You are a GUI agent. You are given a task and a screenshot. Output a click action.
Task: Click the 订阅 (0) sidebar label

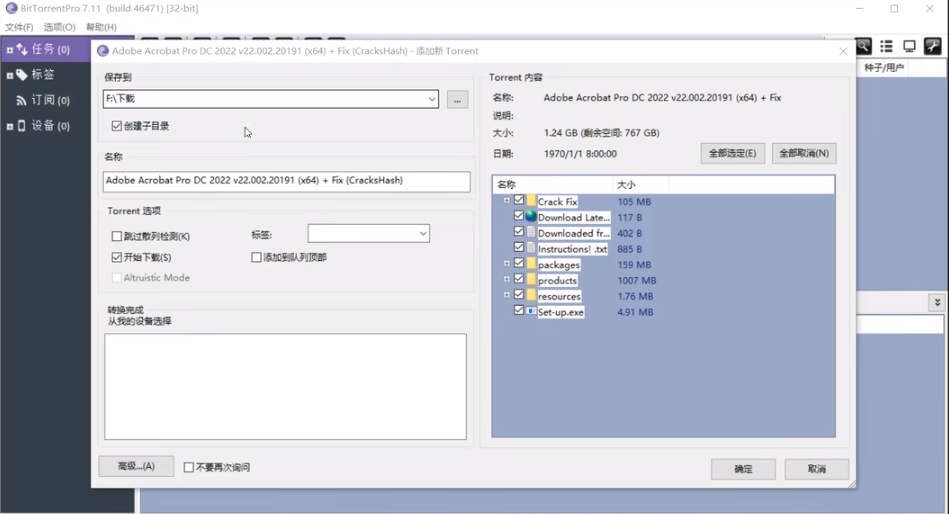[x=51, y=100]
